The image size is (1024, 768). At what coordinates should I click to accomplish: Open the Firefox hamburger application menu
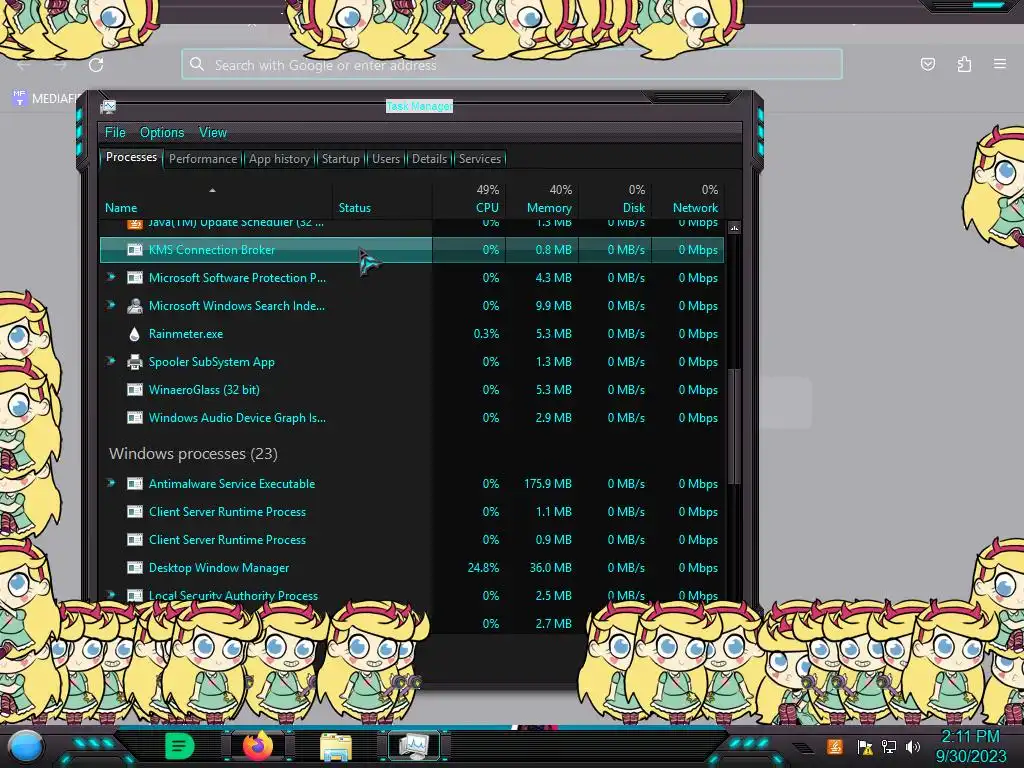[x=1000, y=64]
